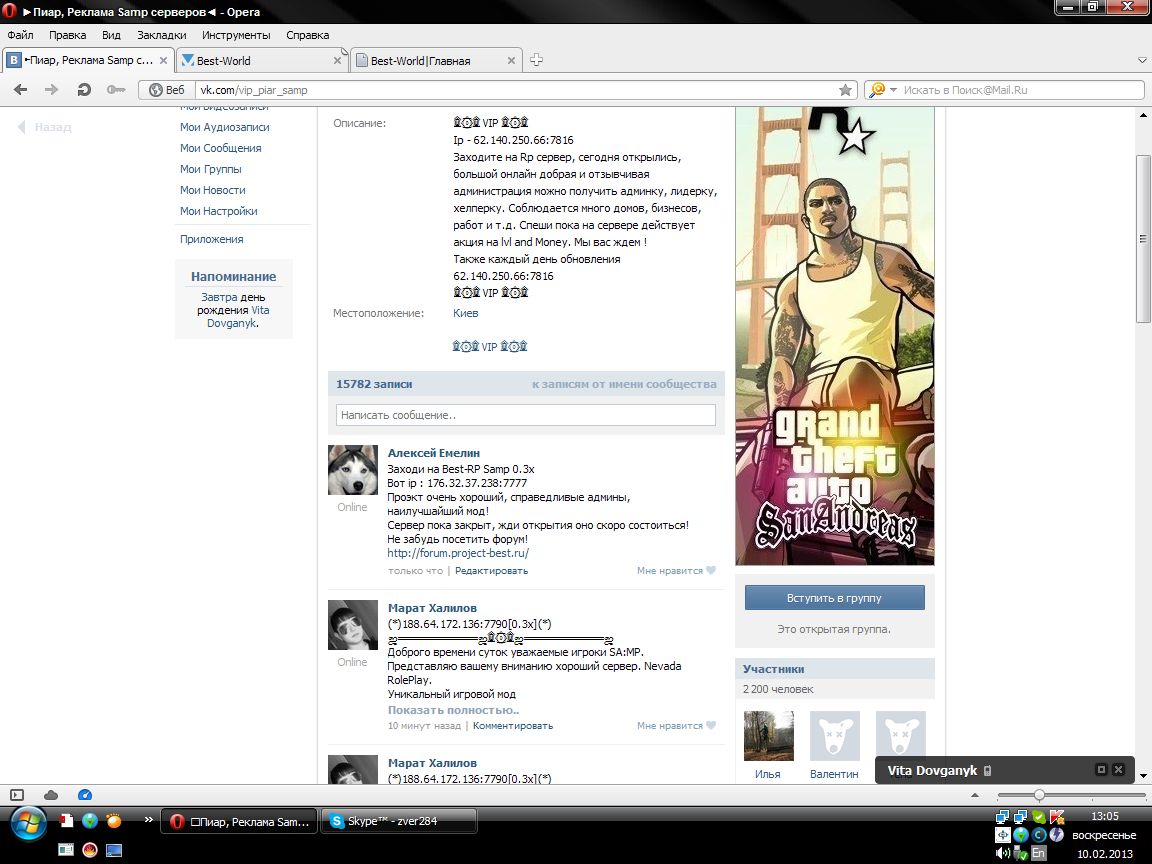
Task: Like Марат Халилов's first post heart
Action: [710, 725]
